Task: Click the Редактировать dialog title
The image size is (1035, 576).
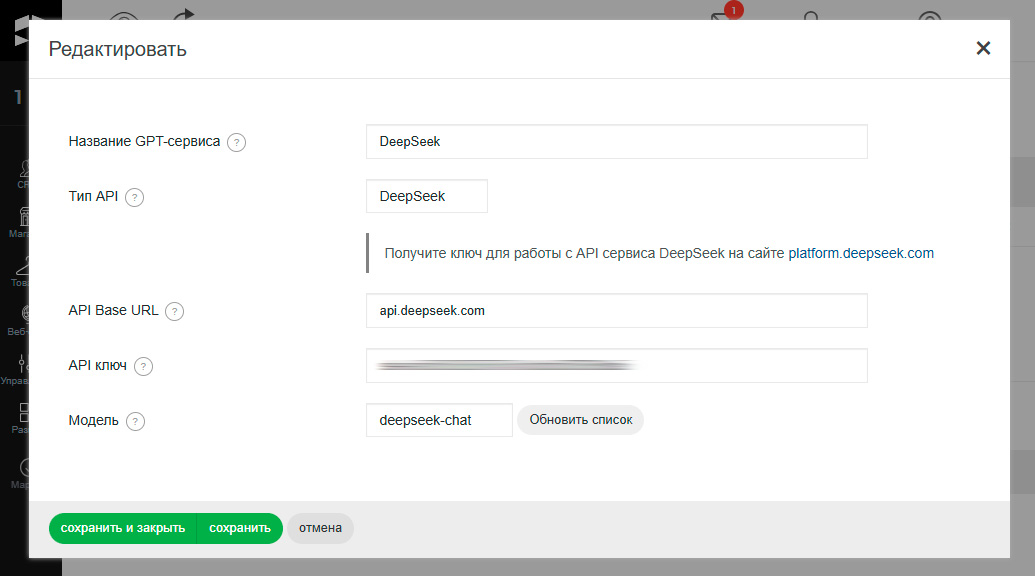Action: tap(117, 49)
